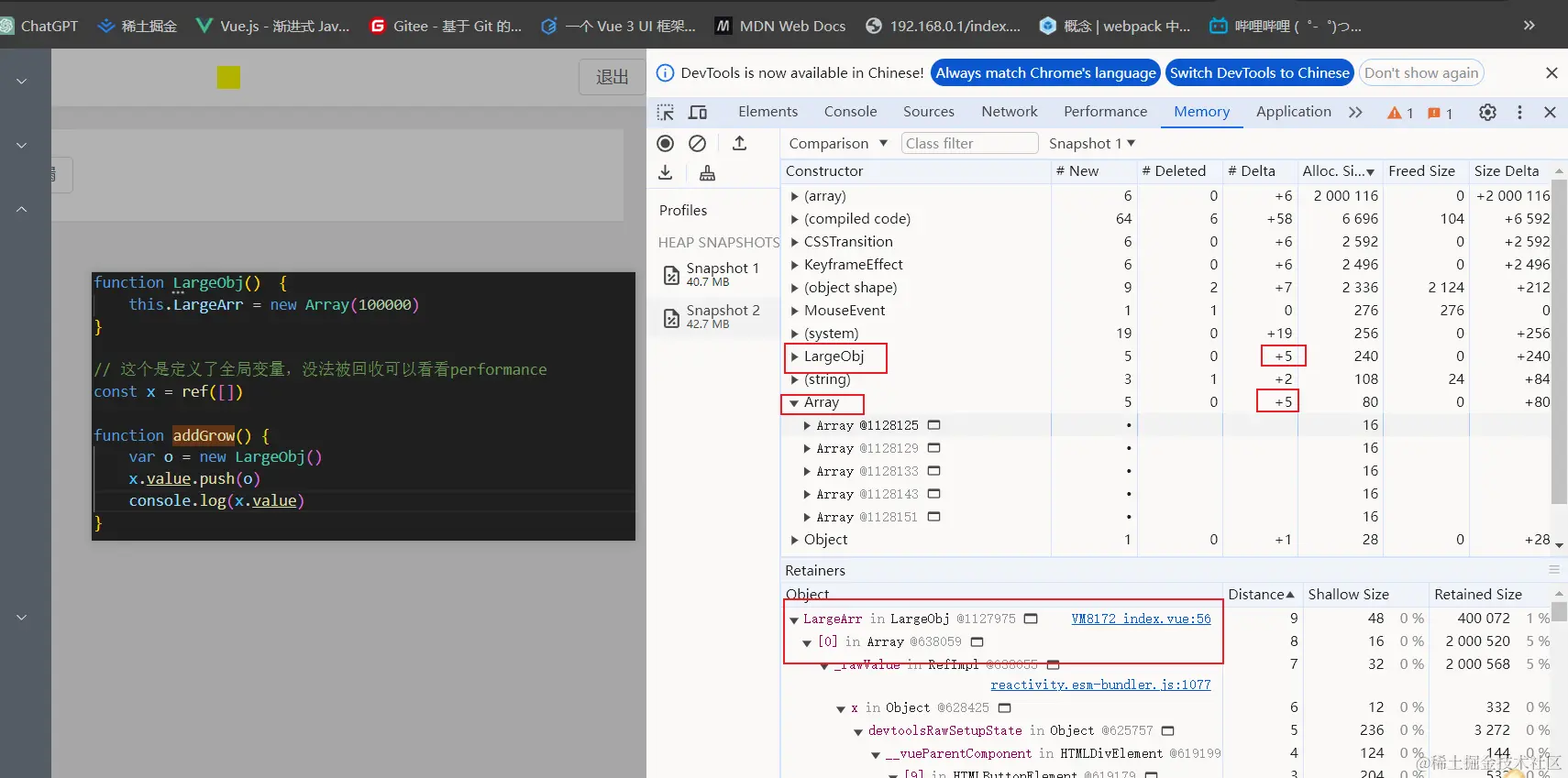Open reactivity.esm-bundler.js:1077 source link
Screen dimensions: 1568x778
coord(1100,685)
